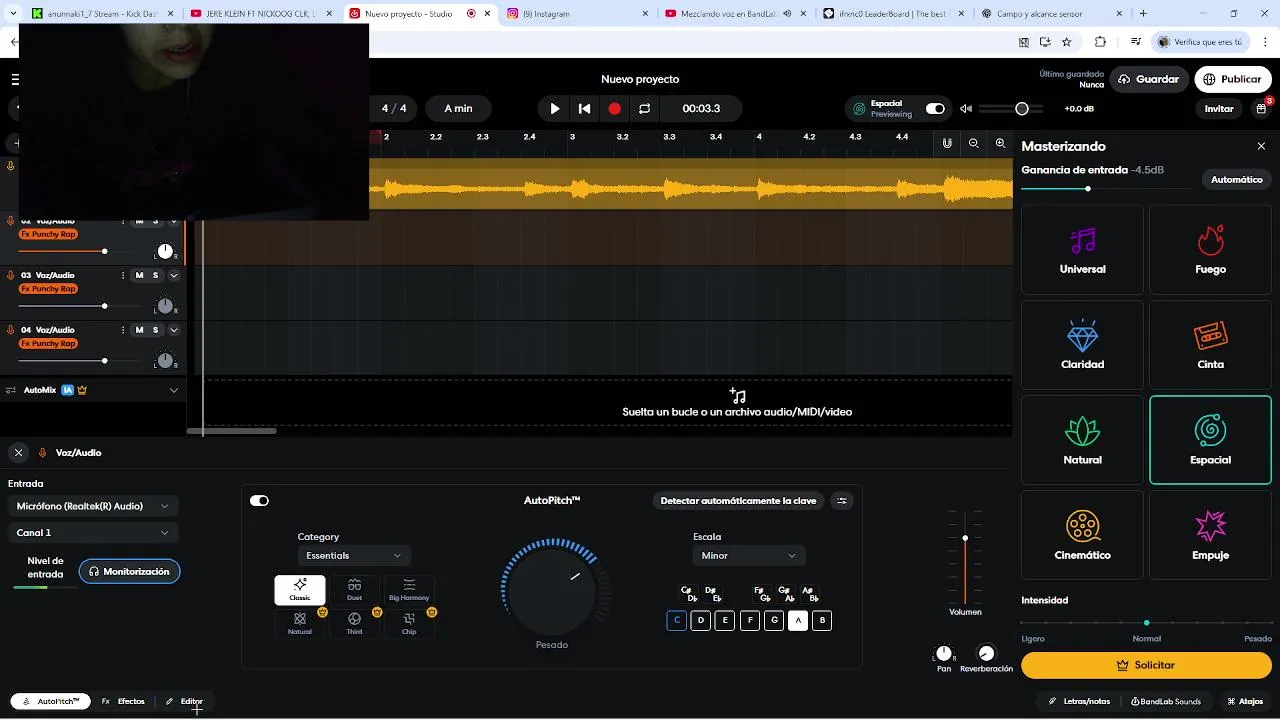1280x720 pixels.
Task: Open the Micrófono (Realtek(R) Audio) input dropdown
Action: (x=93, y=507)
